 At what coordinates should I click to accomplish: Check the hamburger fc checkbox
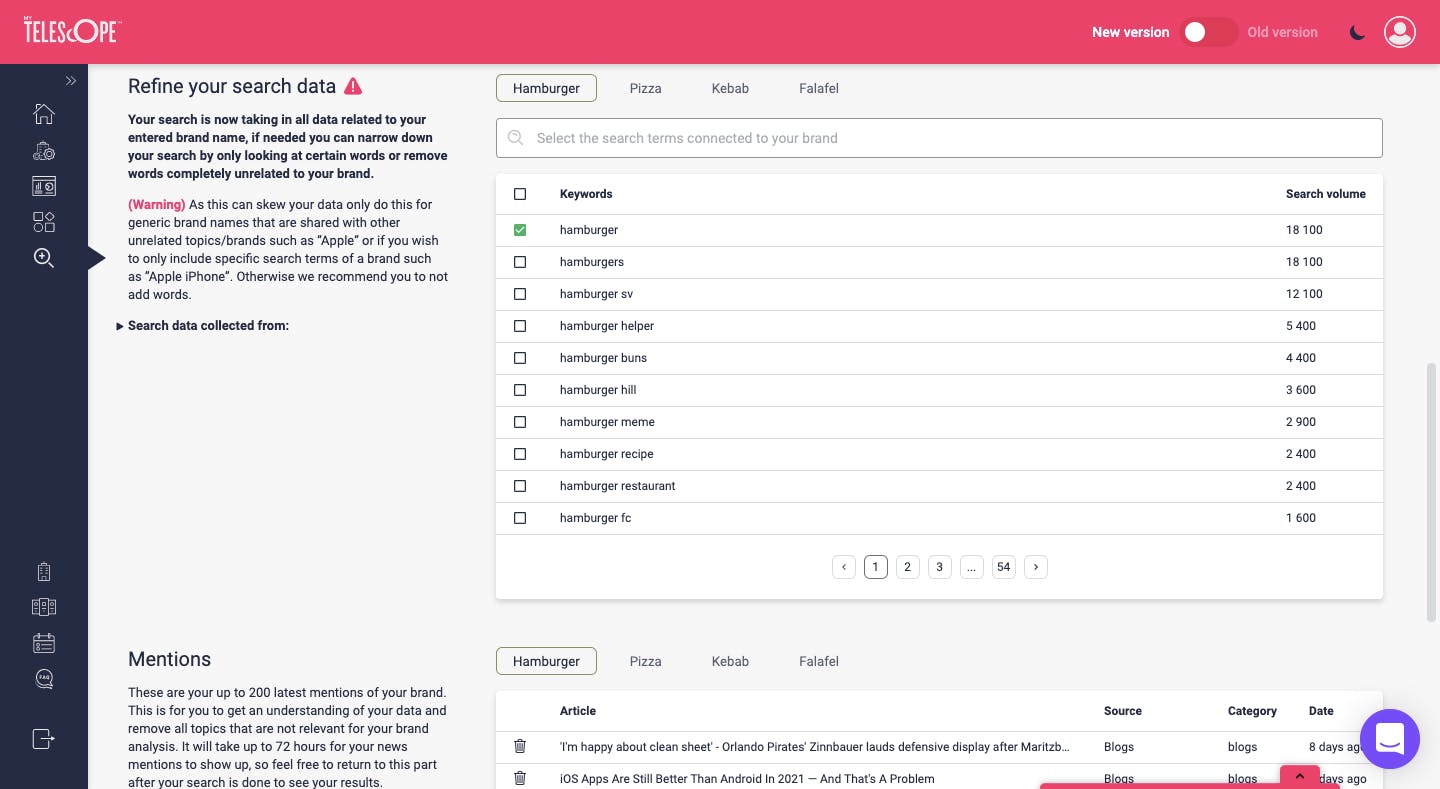tap(520, 518)
